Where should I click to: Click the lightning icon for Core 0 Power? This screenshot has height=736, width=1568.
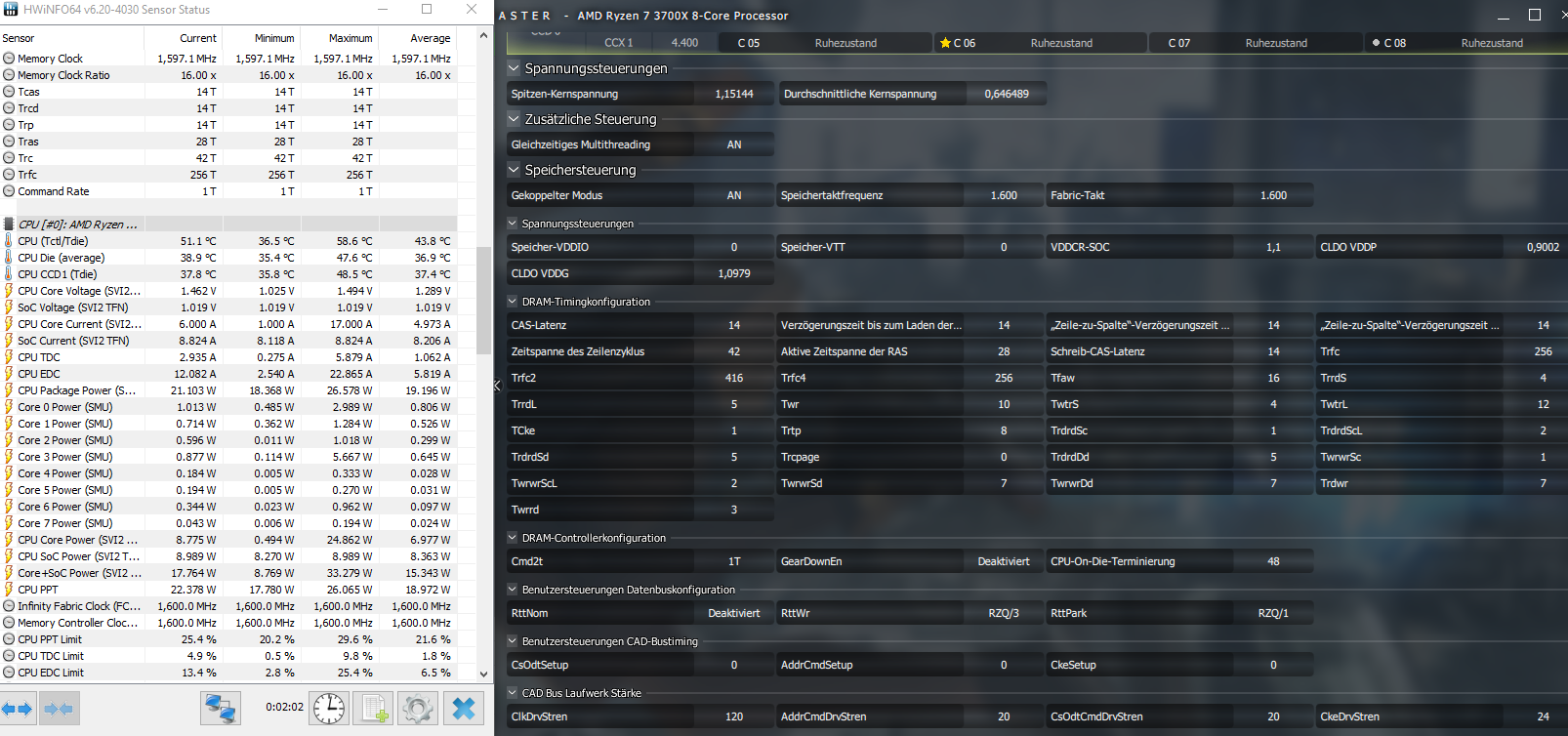click(x=9, y=407)
